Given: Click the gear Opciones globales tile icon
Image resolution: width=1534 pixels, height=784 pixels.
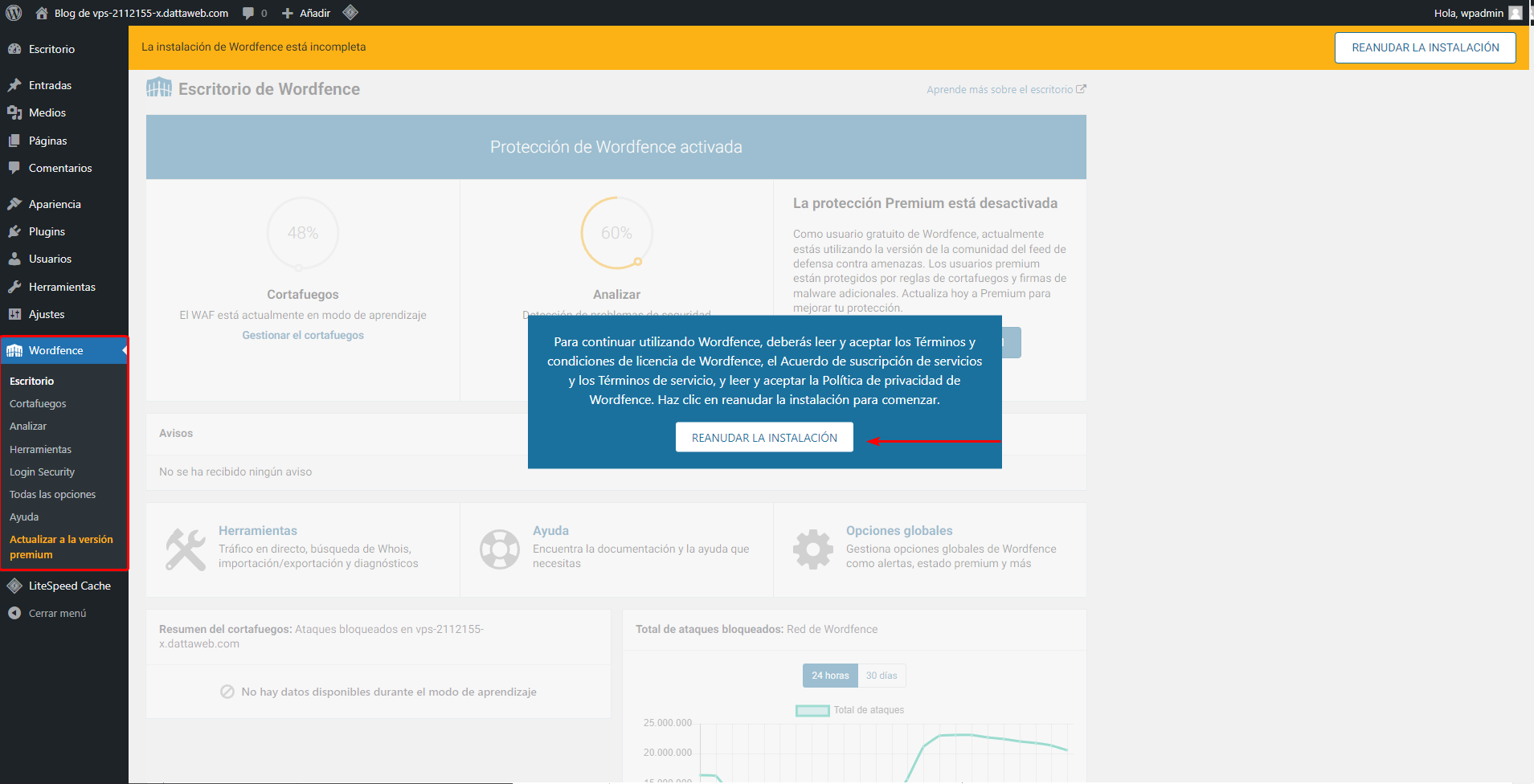Looking at the screenshot, I should tap(813, 549).
